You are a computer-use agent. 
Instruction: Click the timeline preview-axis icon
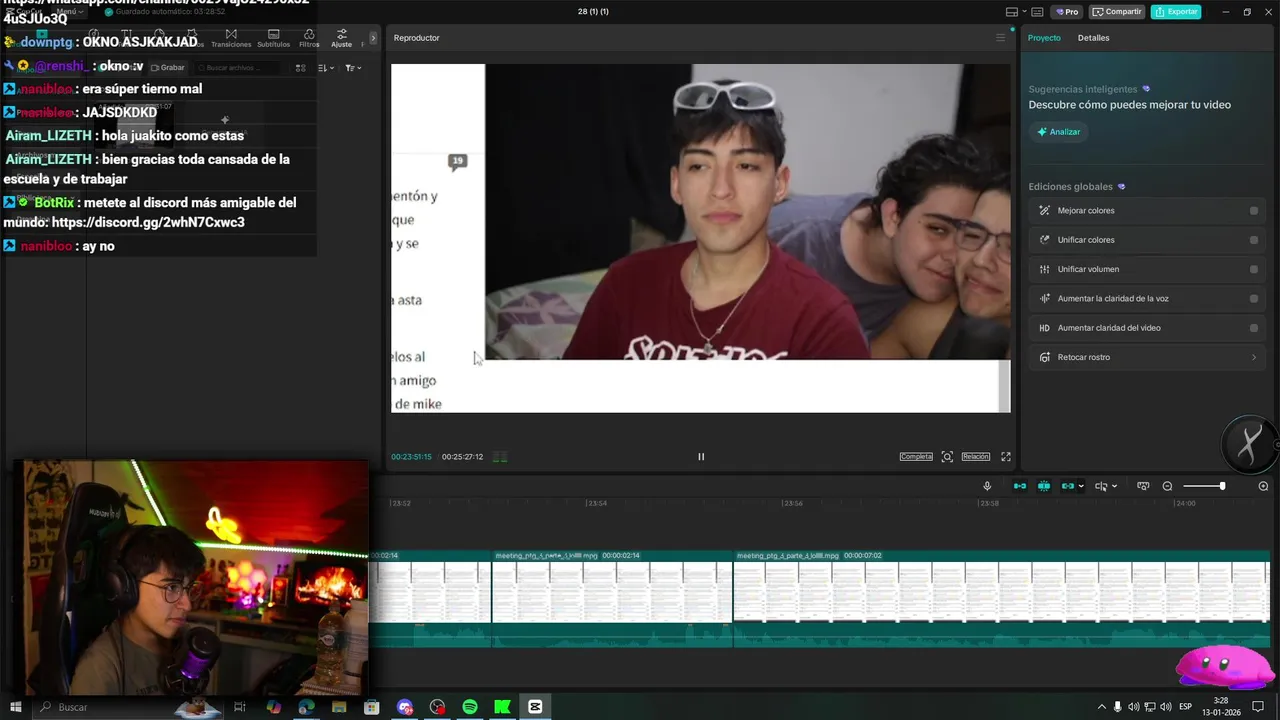[x=1143, y=486]
